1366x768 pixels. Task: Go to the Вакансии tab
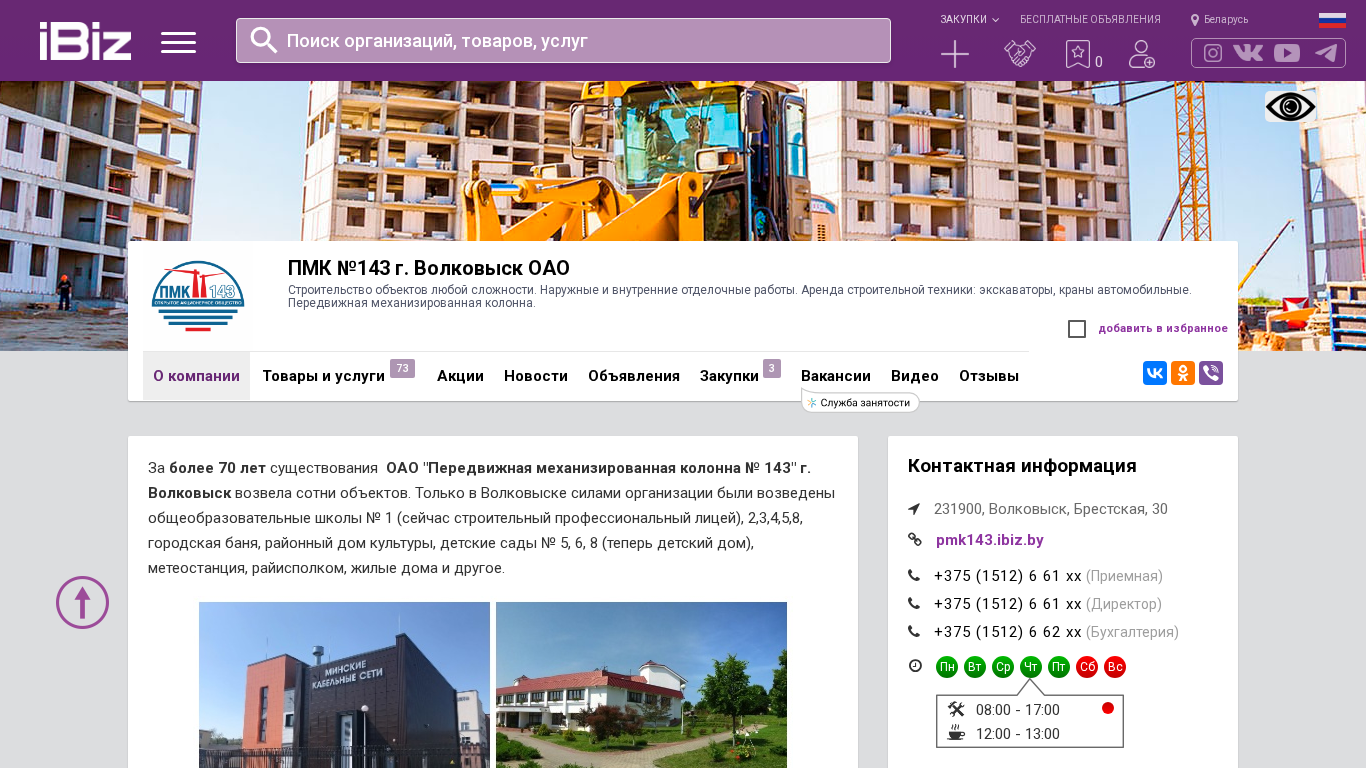(836, 376)
